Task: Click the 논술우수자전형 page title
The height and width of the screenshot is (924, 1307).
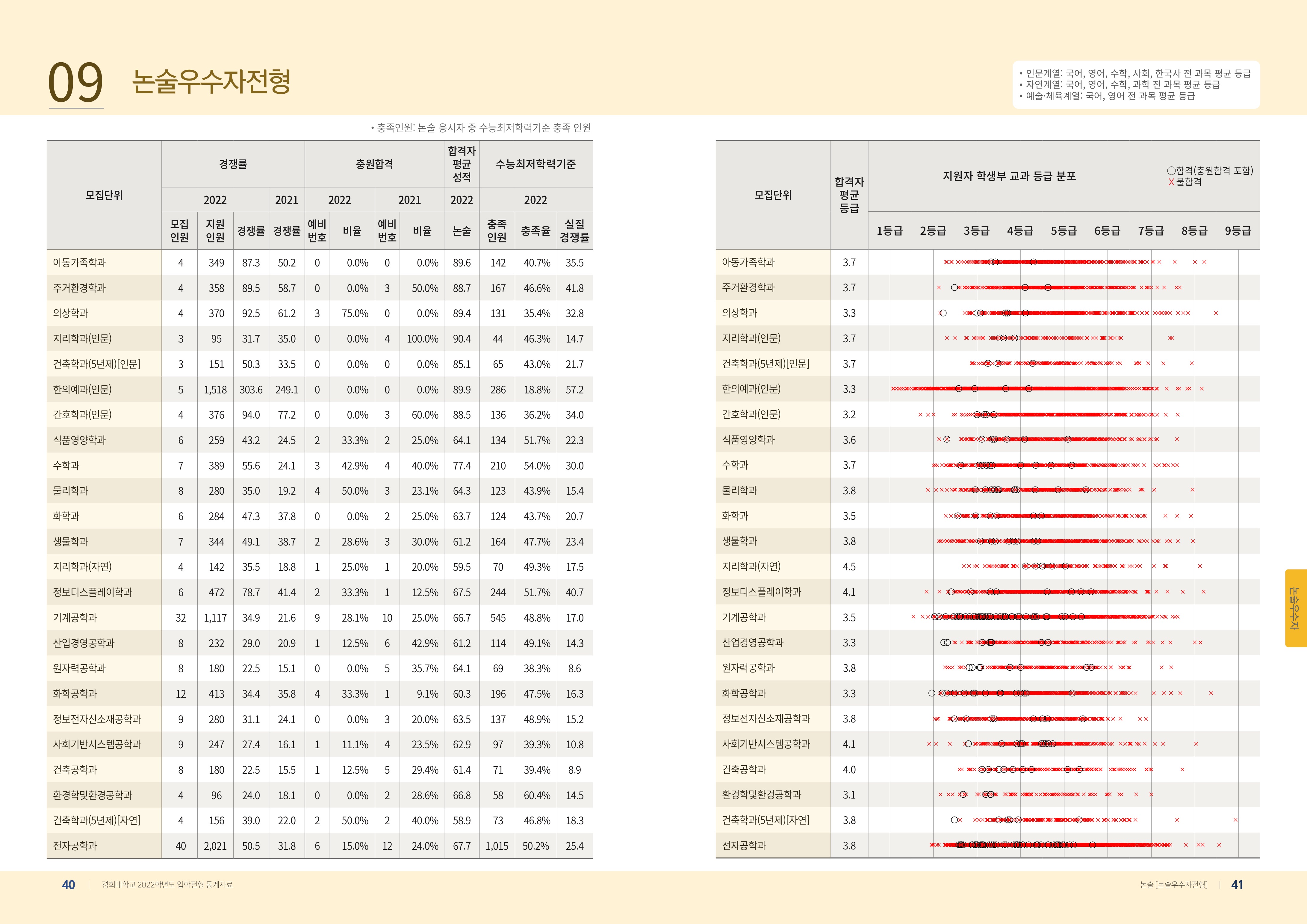Action: pos(211,81)
